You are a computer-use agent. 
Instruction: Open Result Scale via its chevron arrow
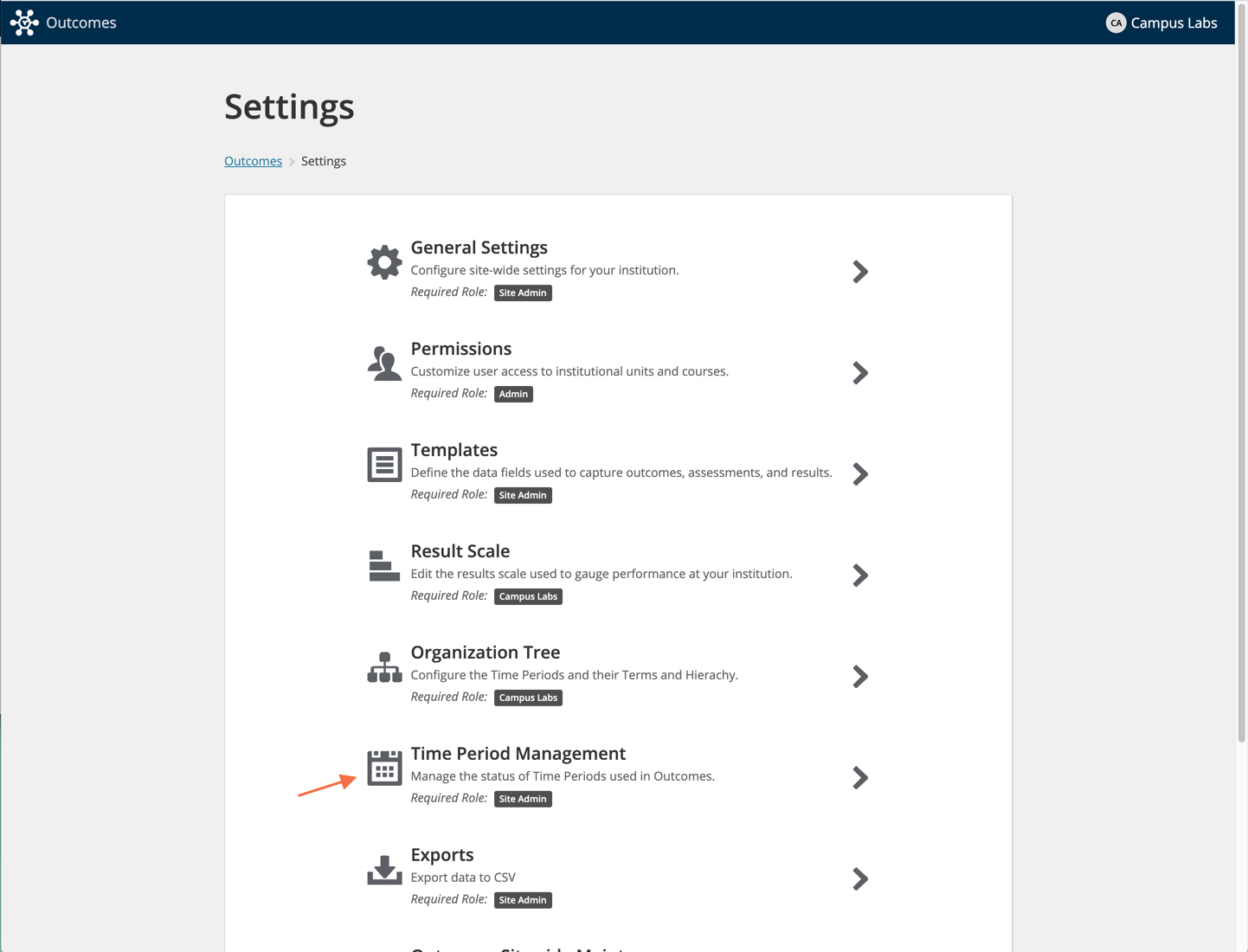click(x=859, y=576)
